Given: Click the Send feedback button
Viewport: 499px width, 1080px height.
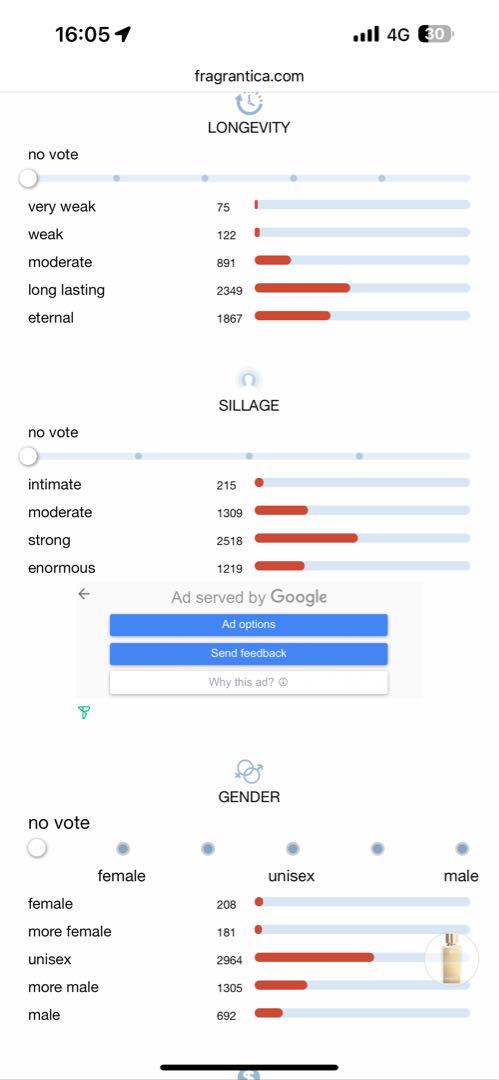Looking at the screenshot, I should 249,654.
